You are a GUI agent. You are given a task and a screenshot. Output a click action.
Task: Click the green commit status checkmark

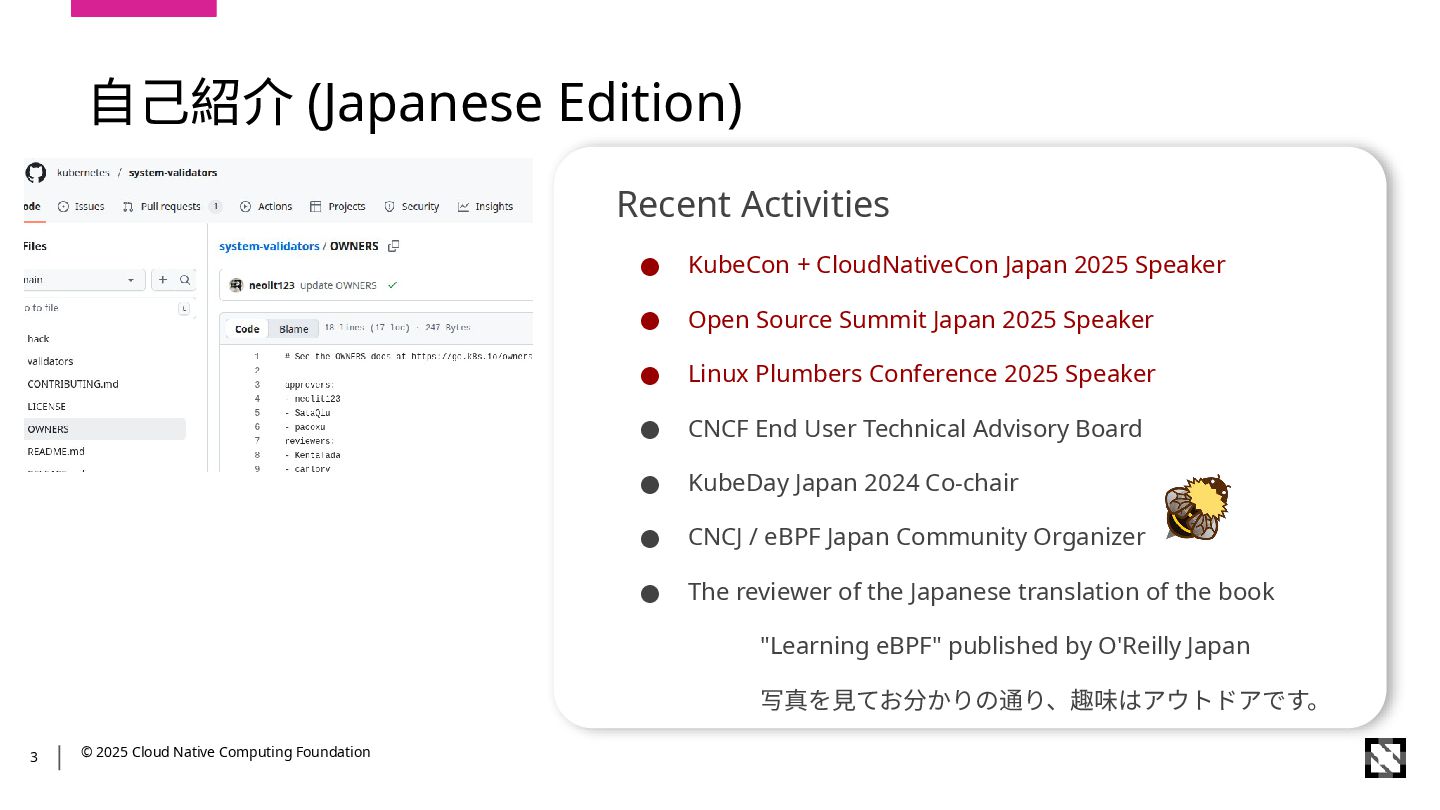tap(392, 285)
